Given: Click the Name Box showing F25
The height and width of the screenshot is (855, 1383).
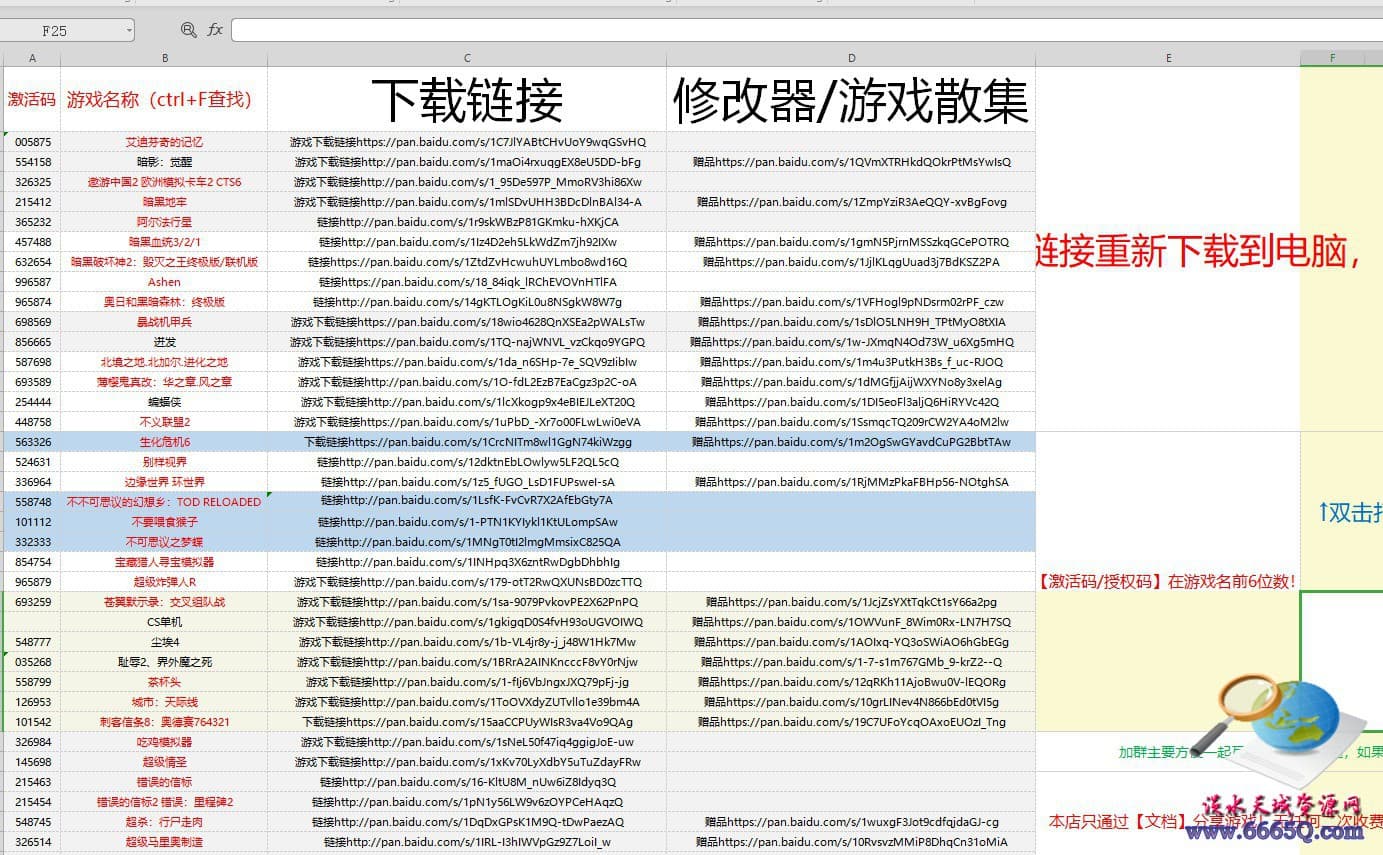Looking at the screenshot, I should click(68, 31).
